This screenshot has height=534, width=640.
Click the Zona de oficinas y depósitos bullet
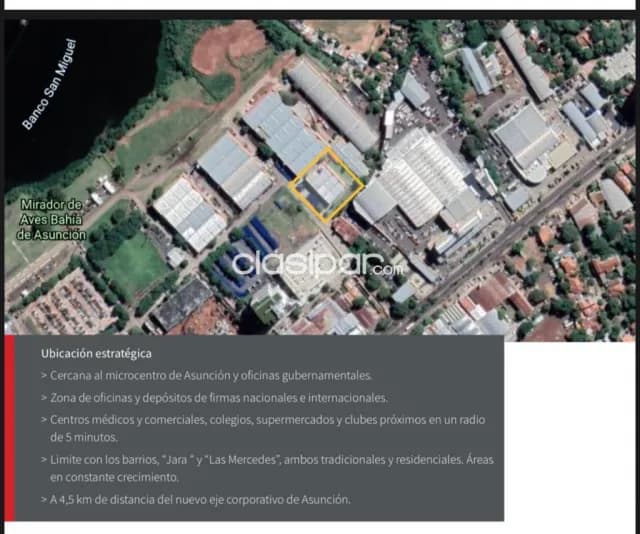tap(214, 398)
